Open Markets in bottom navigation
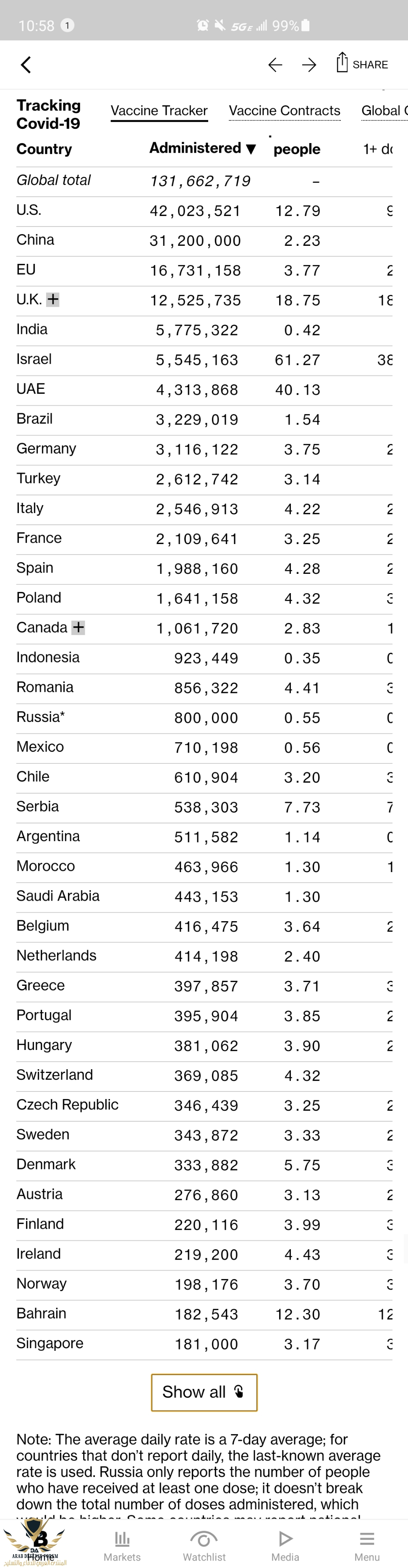 pyautogui.click(x=122, y=1545)
